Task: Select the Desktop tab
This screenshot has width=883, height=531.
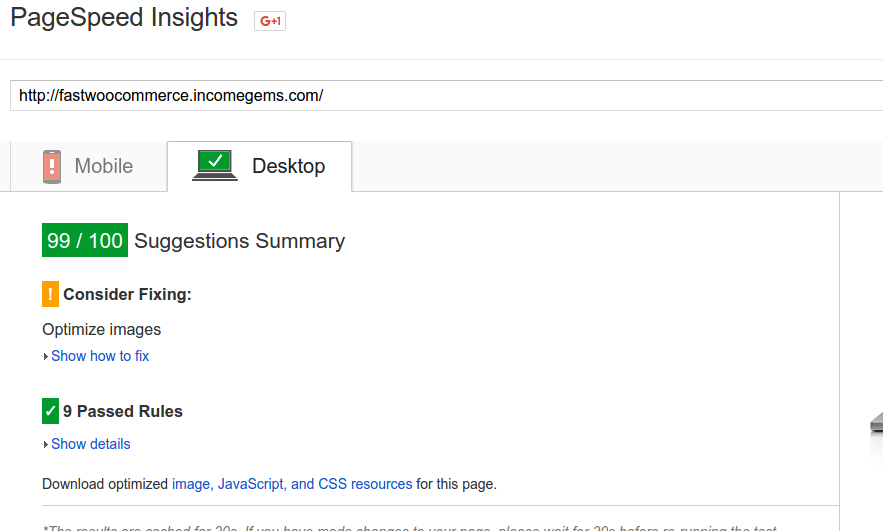Action: point(260,167)
